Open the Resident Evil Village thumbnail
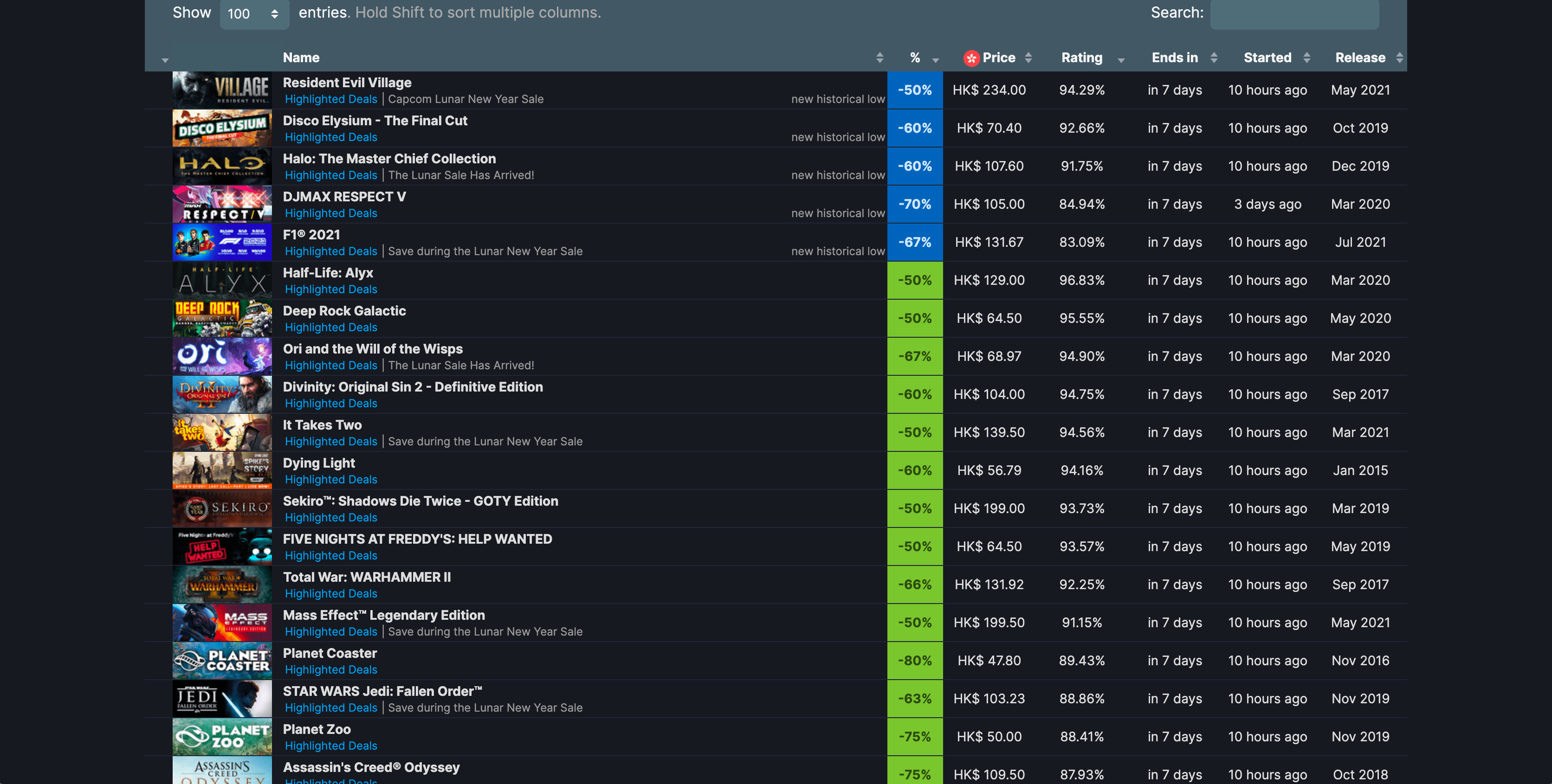Image resolution: width=1552 pixels, height=784 pixels. [x=222, y=90]
